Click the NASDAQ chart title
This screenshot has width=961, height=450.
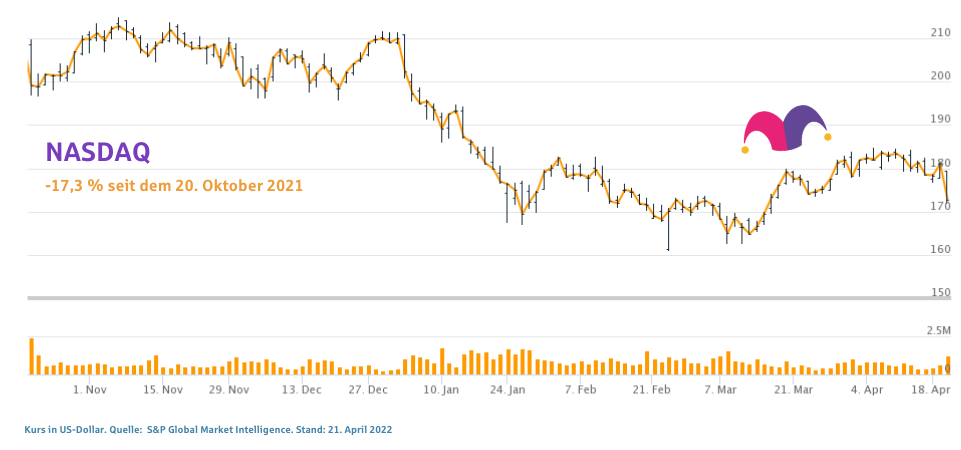click(x=98, y=152)
